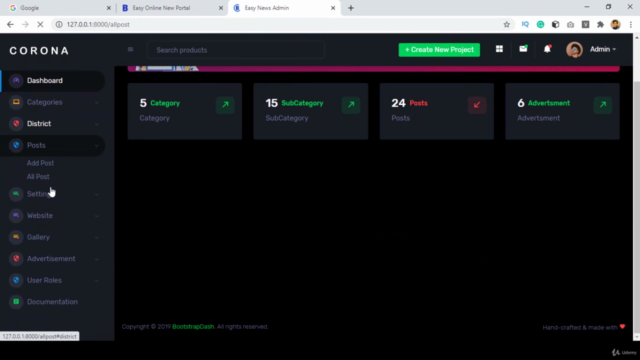Click the '15' SubCategory count
The height and width of the screenshot is (360, 640).
pyautogui.click(x=271, y=103)
